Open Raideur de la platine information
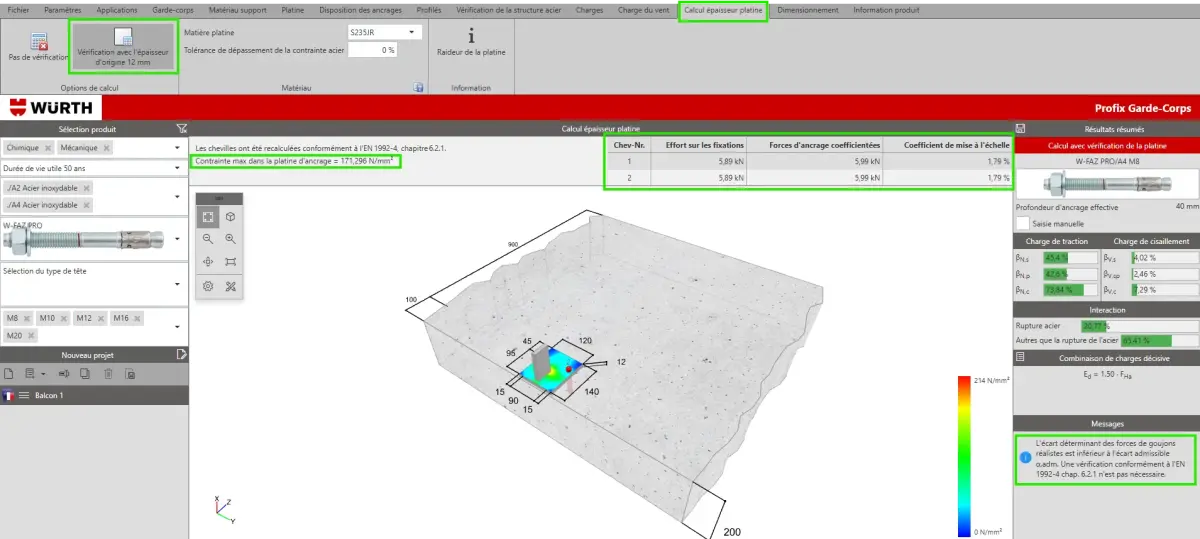 471,41
